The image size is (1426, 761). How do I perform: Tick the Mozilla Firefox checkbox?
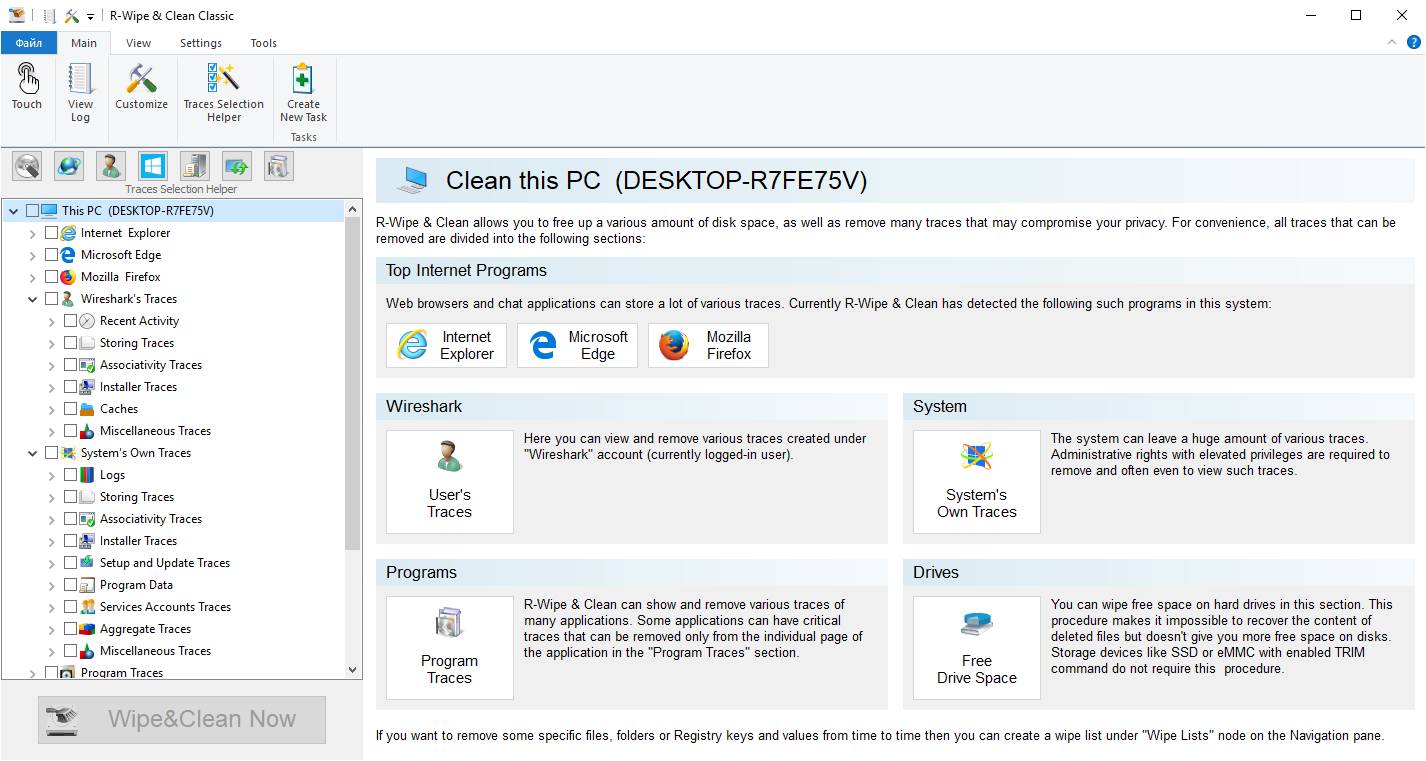(51, 277)
